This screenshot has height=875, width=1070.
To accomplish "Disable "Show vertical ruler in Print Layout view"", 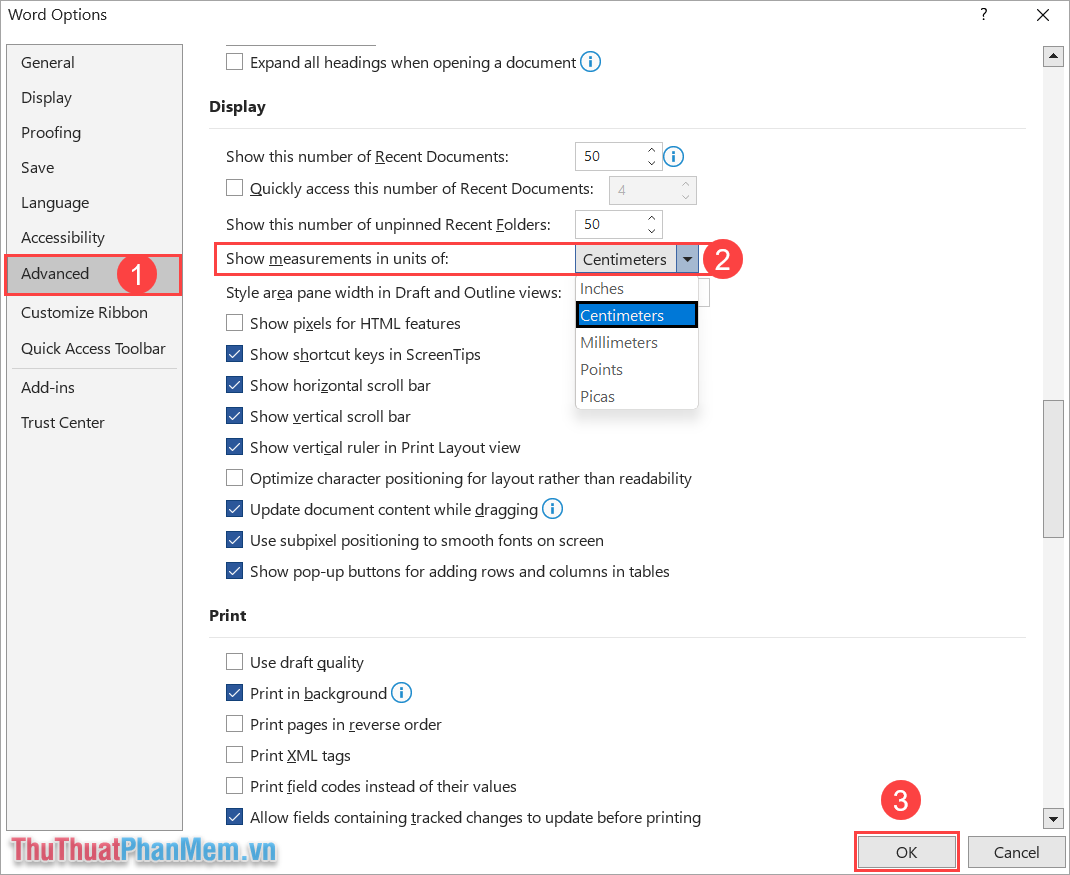I will click(x=234, y=447).
